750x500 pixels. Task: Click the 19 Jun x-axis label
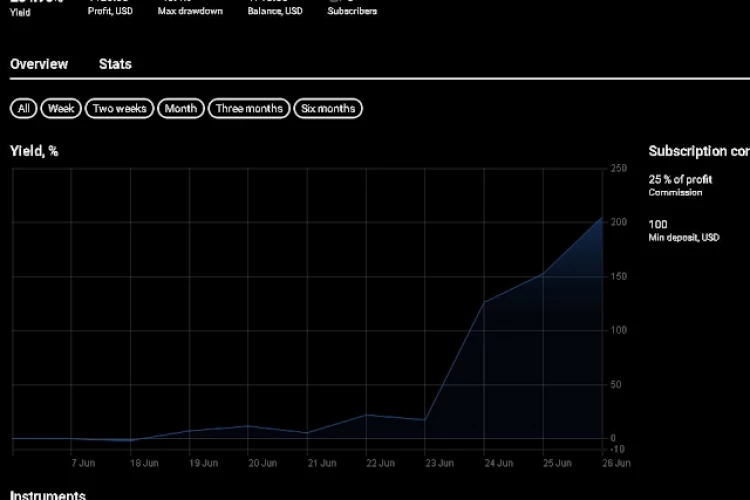coord(203,463)
